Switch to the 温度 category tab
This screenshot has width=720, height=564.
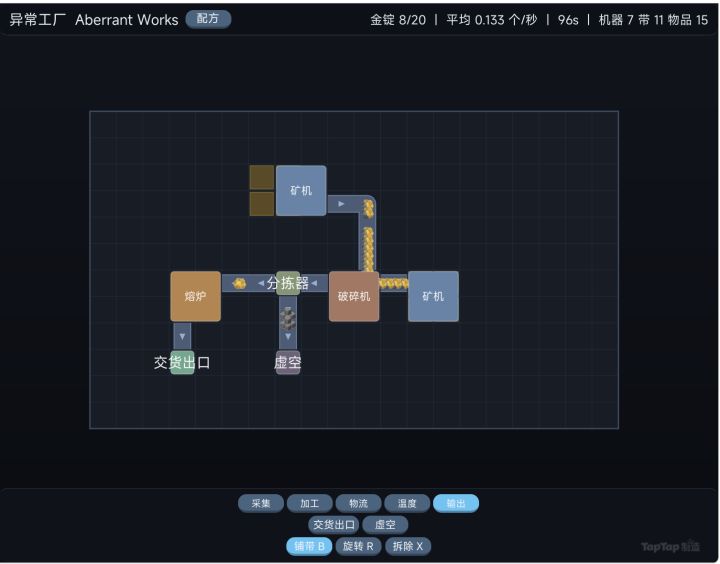click(407, 503)
